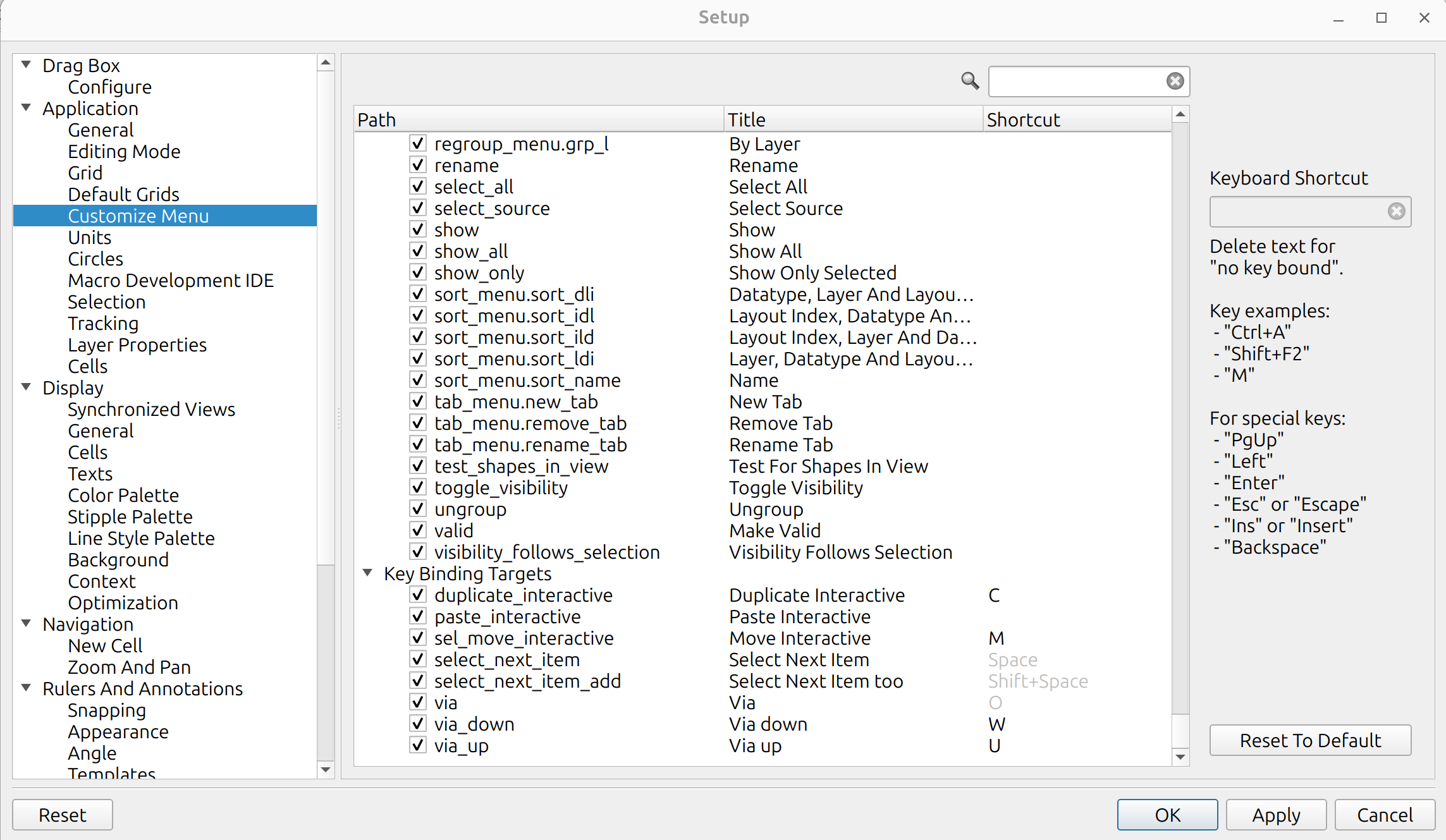The image size is (1446, 840).
Task: Click the Apply button
Action: click(1275, 815)
